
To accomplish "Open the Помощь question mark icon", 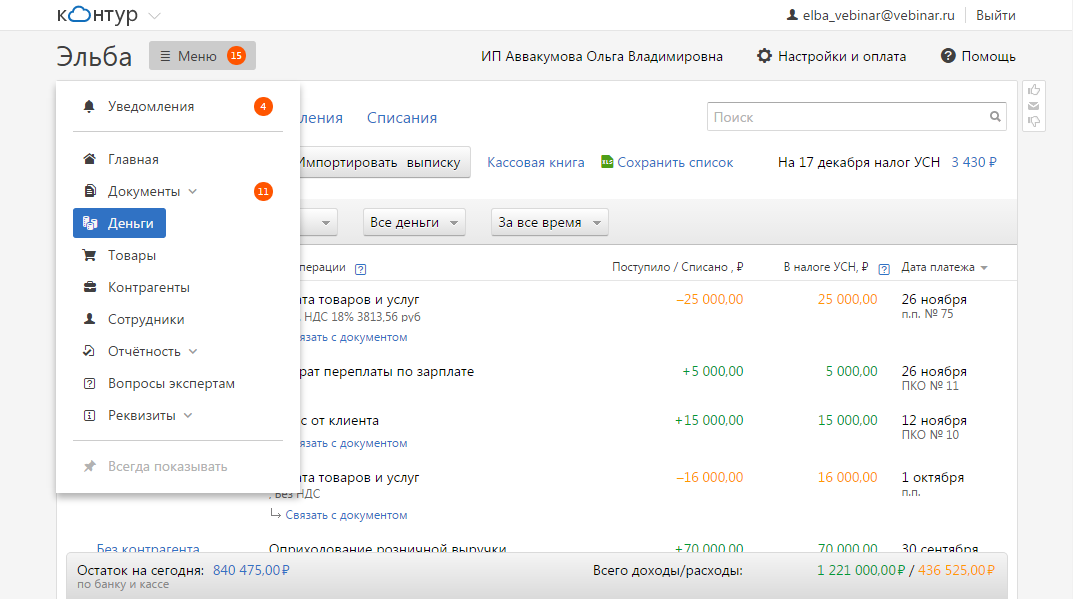I will click(x=948, y=56).
